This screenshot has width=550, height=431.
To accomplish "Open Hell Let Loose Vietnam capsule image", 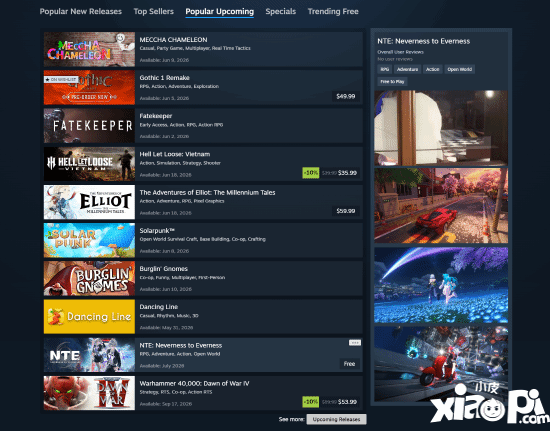I will pyautogui.click(x=89, y=164).
